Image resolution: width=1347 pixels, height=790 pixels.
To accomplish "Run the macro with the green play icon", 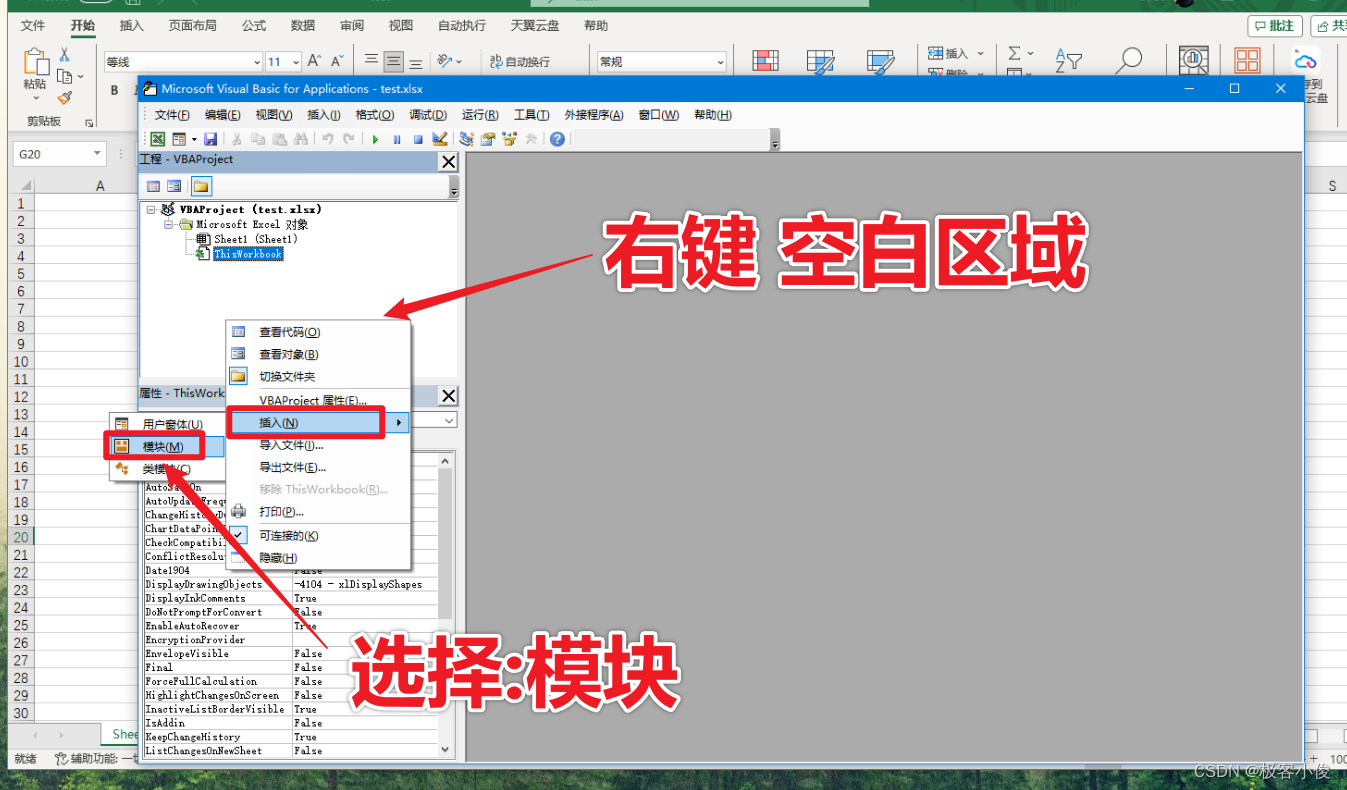I will [x=375, y=139].
